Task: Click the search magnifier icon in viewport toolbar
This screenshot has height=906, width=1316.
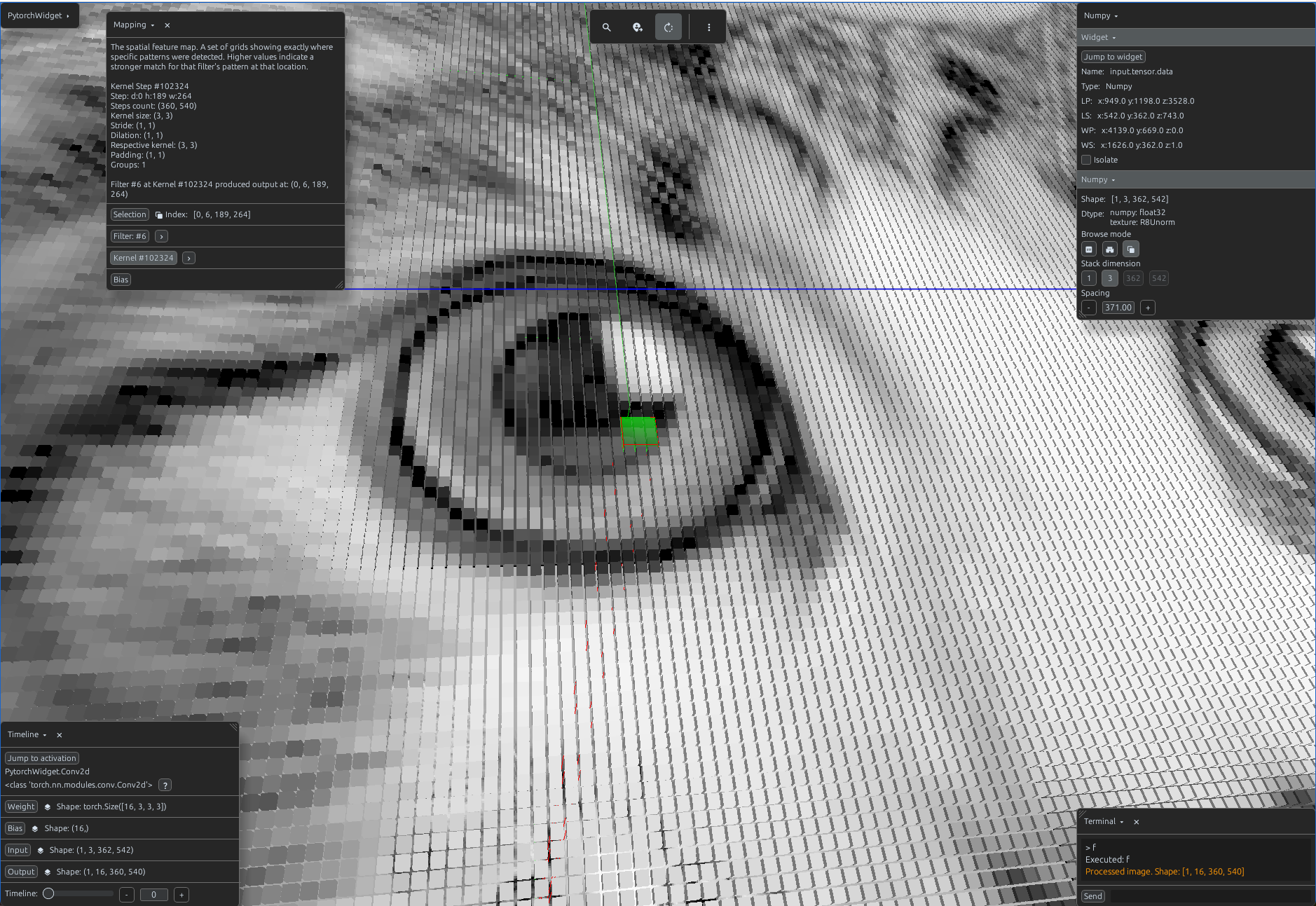Action: pyautogui.click(x=607, y=27)
